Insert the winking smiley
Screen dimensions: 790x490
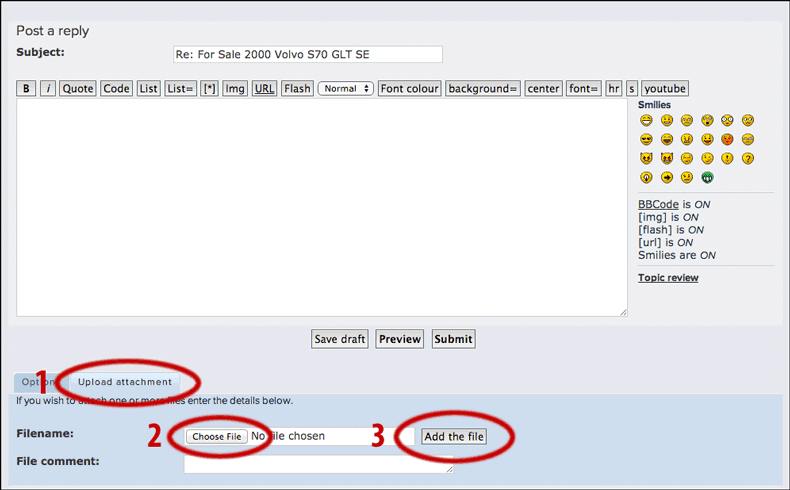click(x=707, y=159)
